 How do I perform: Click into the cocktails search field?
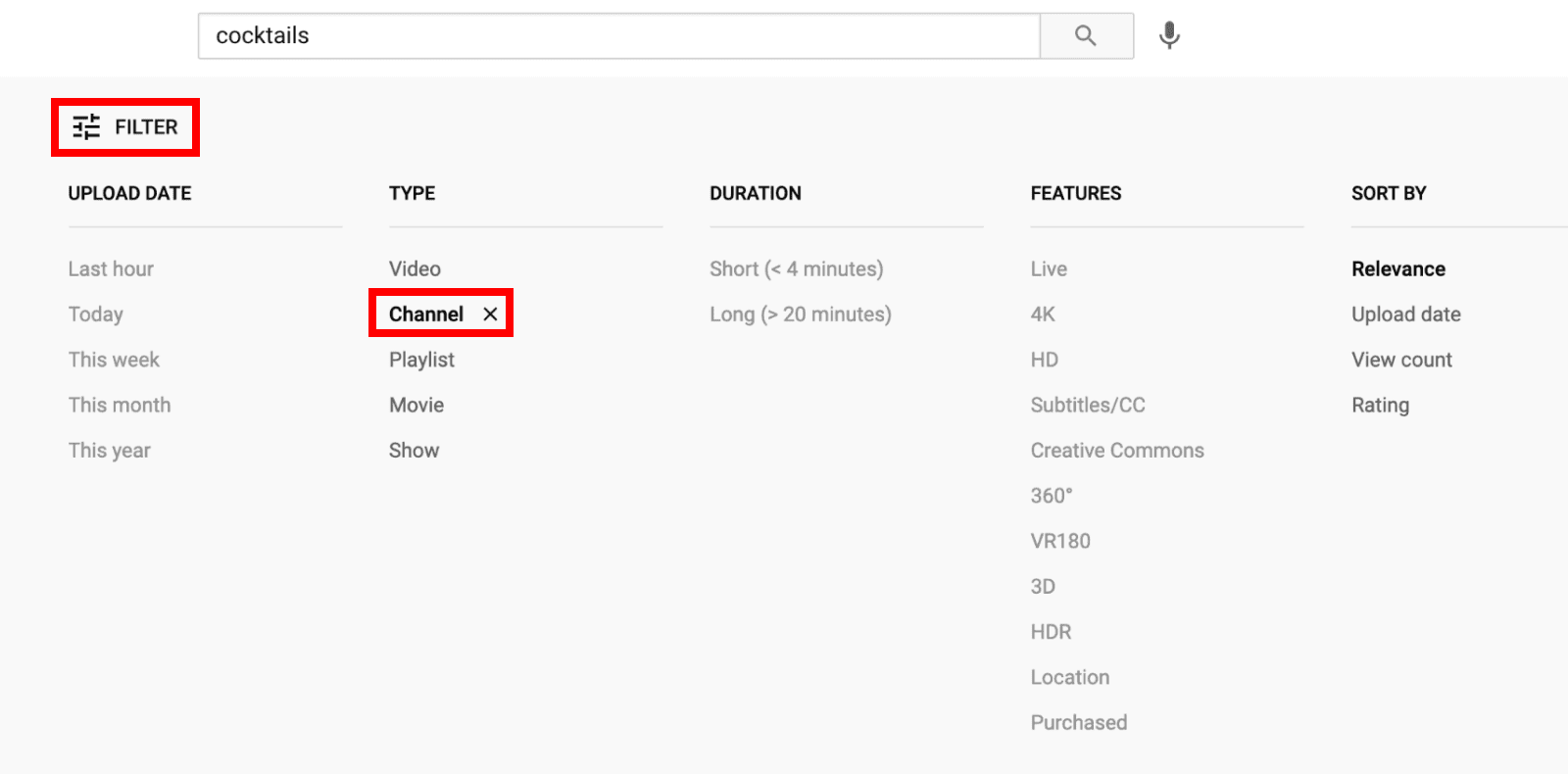[x=618, y=36]
